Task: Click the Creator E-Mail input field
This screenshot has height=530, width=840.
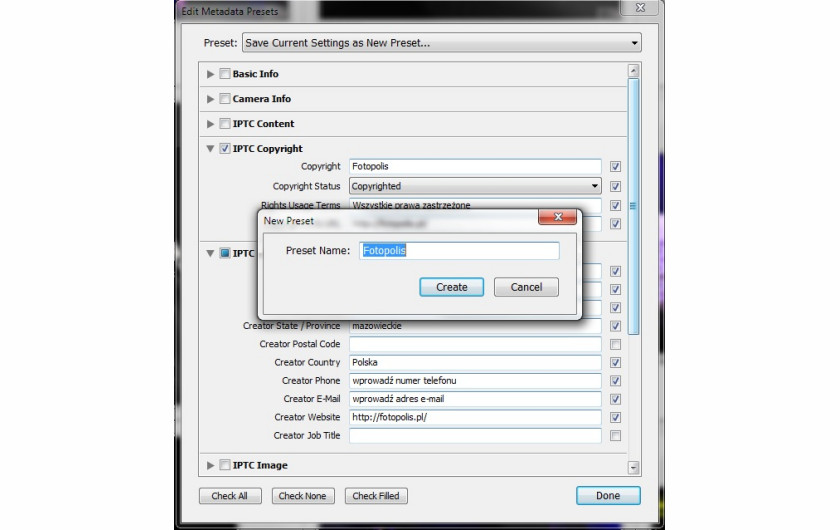Action: point(475,399)
